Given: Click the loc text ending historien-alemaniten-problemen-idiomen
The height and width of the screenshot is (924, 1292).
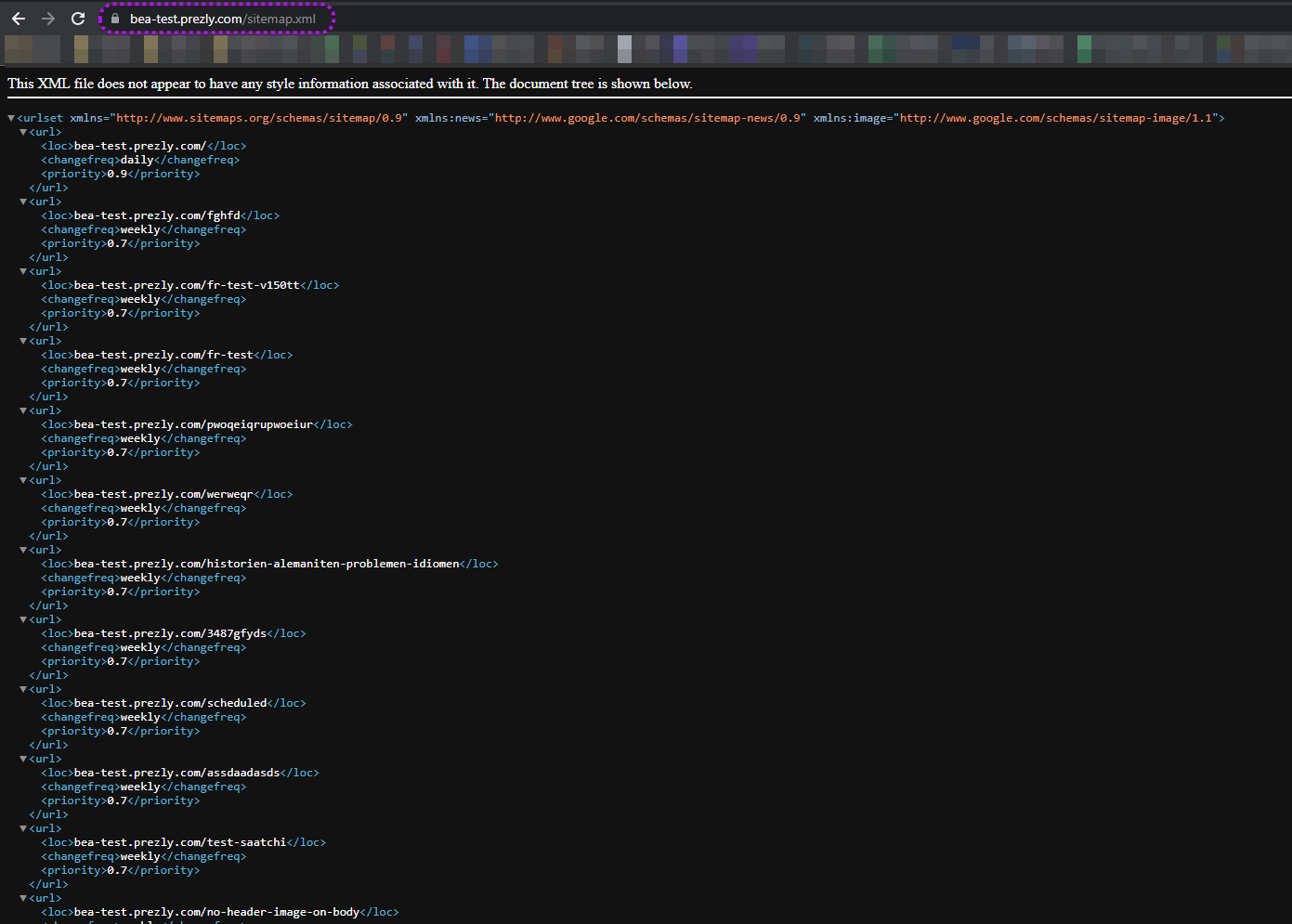Looking at the screenshot, I should (267, 564).
